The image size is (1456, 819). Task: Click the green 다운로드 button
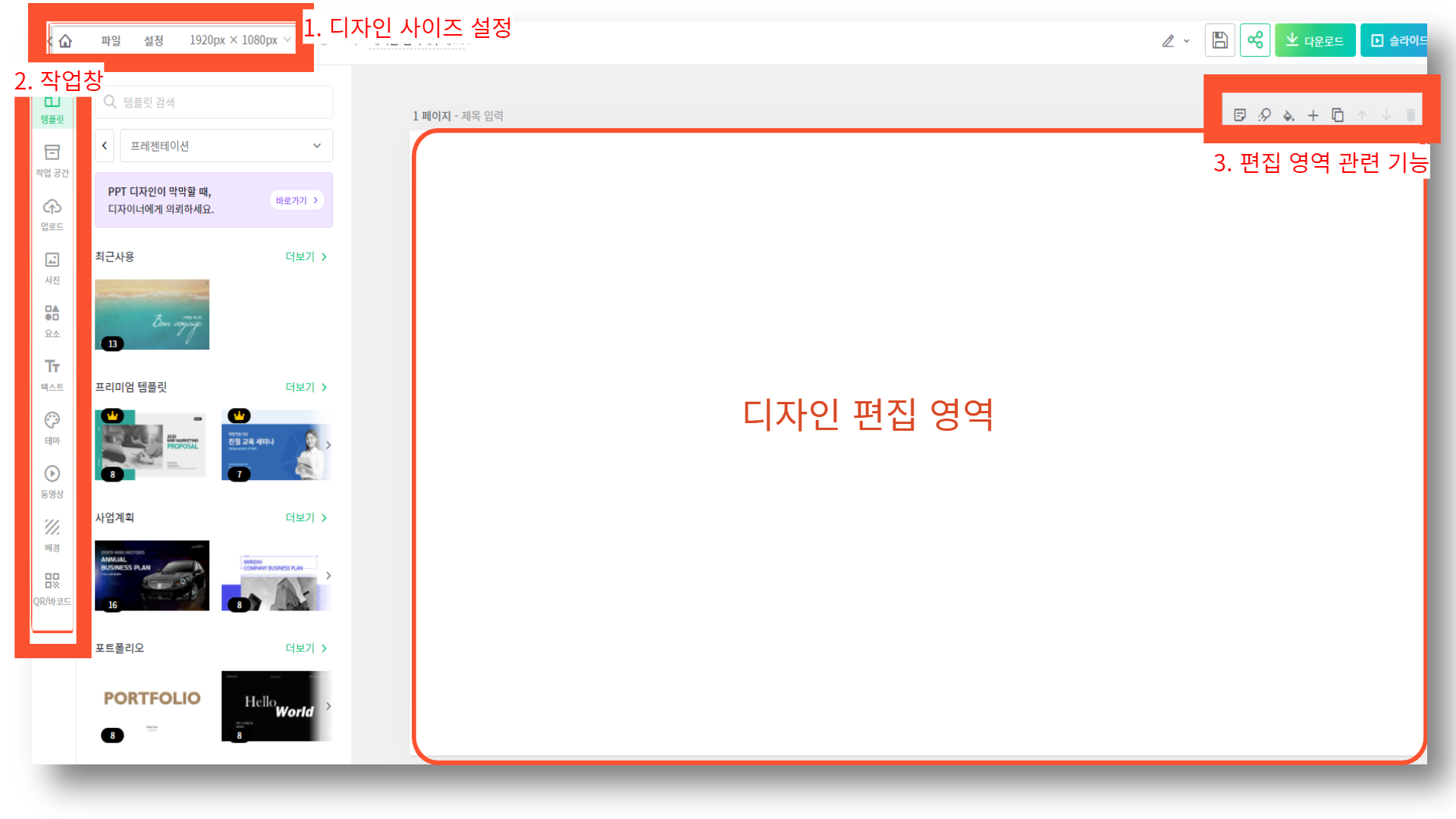pyautogui.click(x=1315, y=40)
